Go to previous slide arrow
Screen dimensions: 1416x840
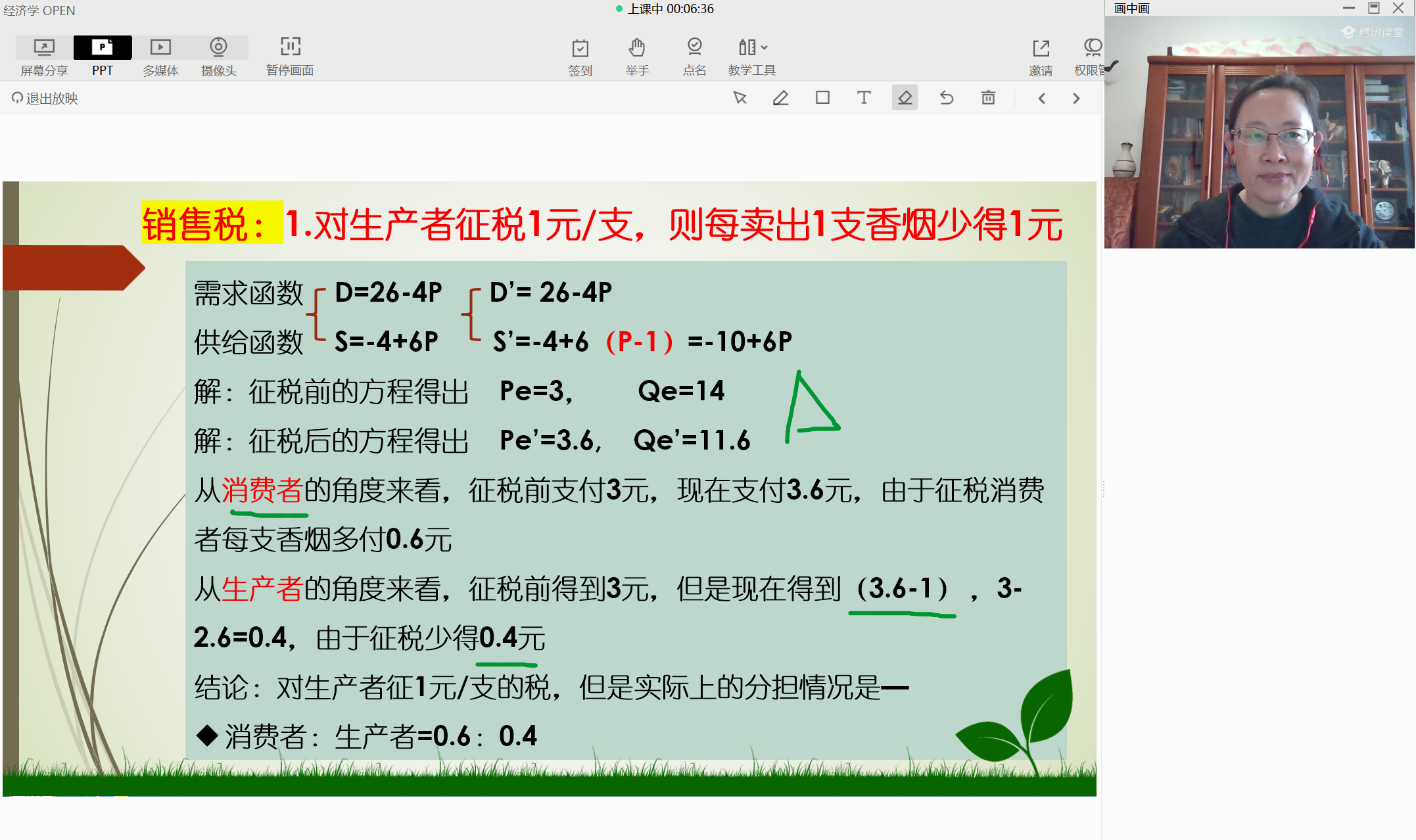click(x=1042, y=99)
